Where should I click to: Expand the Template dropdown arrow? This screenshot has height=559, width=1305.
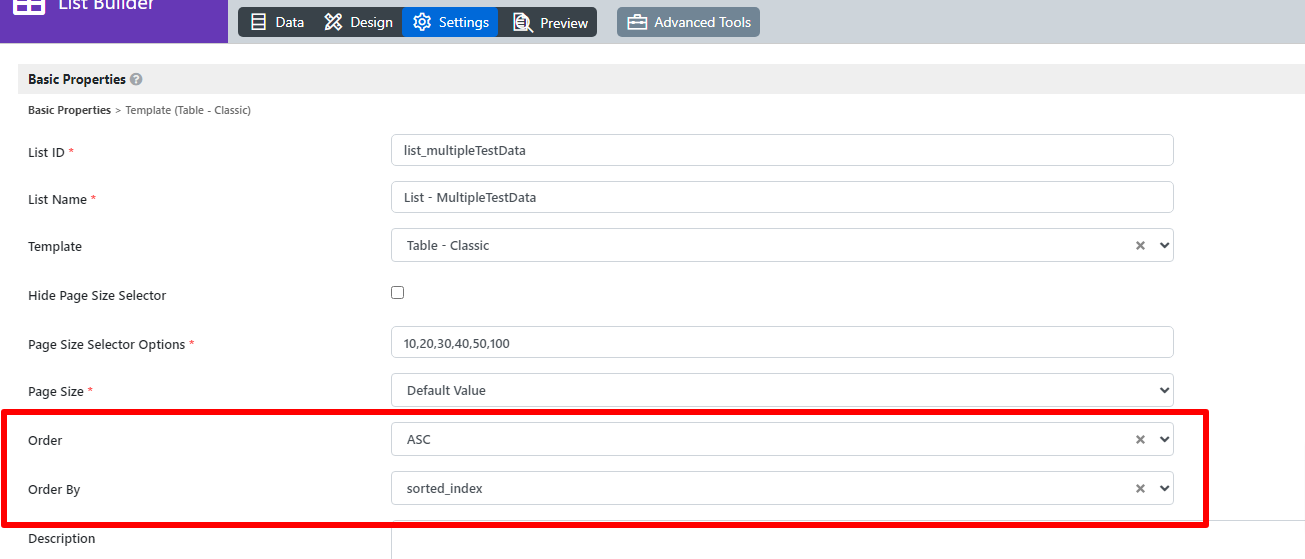[1163, 245]
